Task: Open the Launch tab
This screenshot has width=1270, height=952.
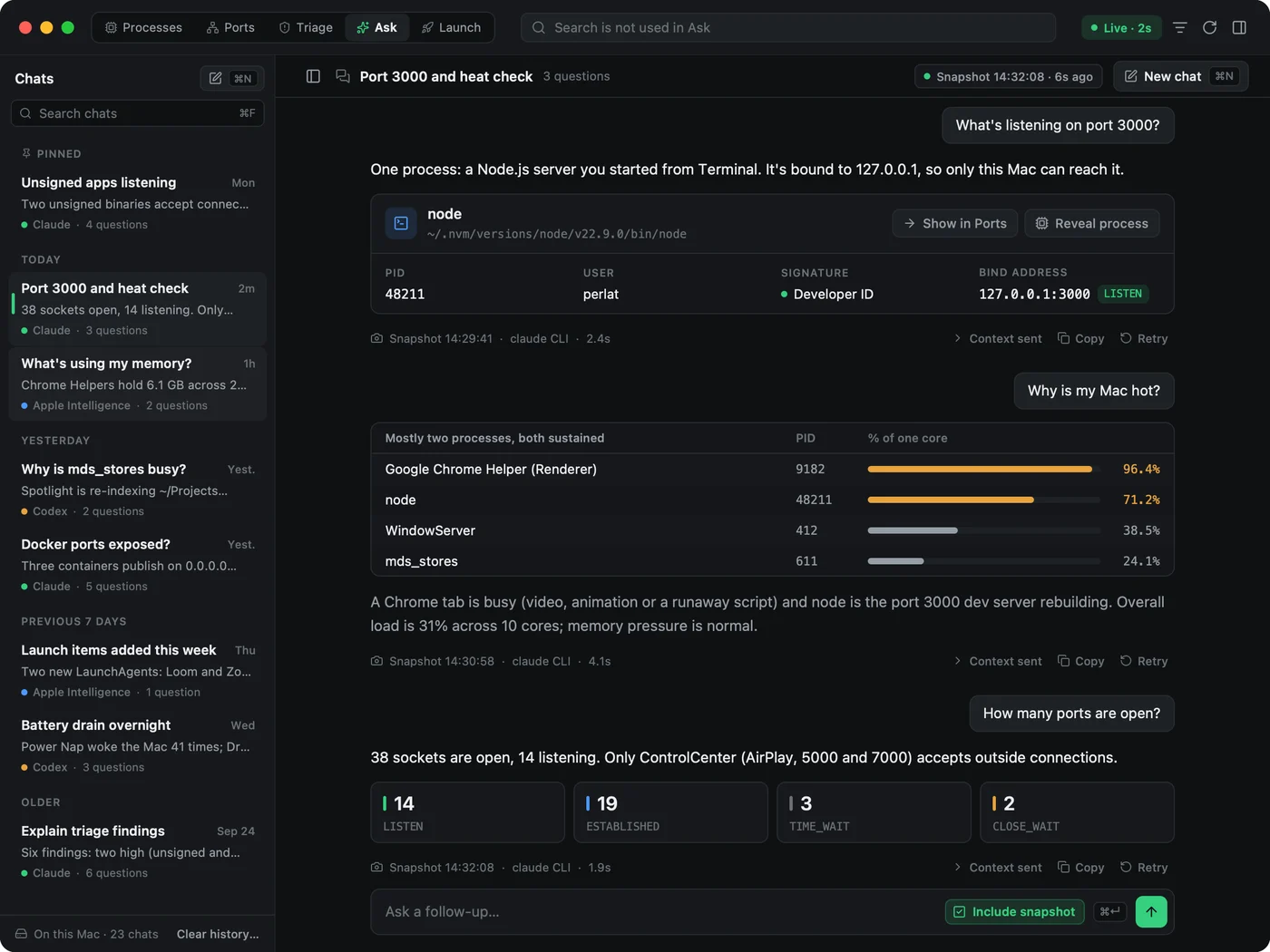Action: (x=451, y=27)
